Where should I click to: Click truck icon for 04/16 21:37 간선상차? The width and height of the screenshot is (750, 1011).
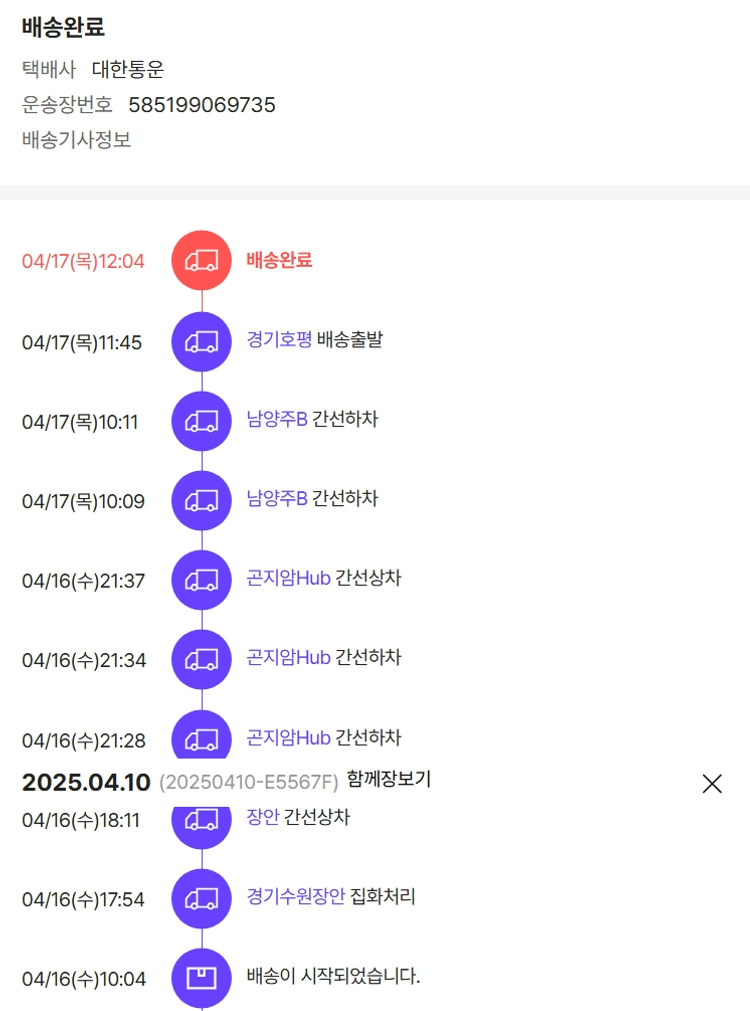(x=202, y=580)
